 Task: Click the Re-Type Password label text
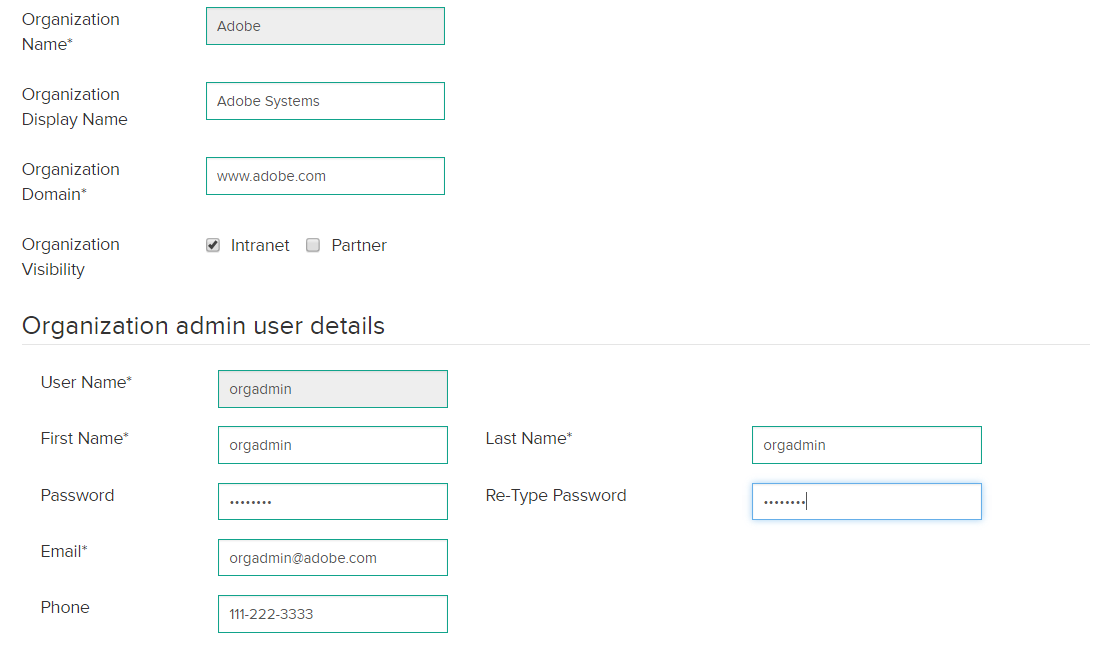click(556, 495)
